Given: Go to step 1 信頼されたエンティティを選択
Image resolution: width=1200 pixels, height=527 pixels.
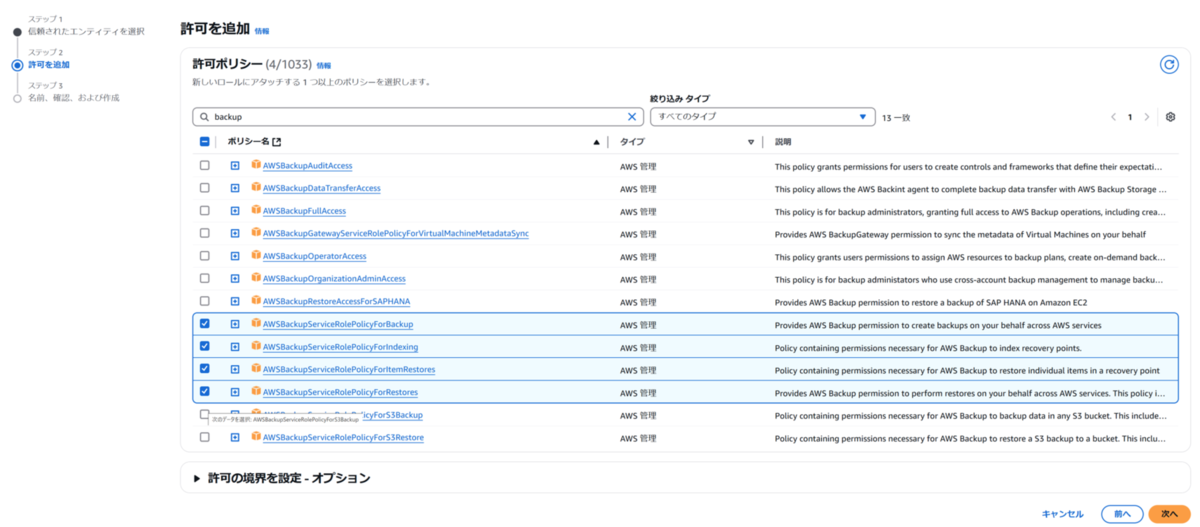Looking at the screenshot, I should click(86, 31).
